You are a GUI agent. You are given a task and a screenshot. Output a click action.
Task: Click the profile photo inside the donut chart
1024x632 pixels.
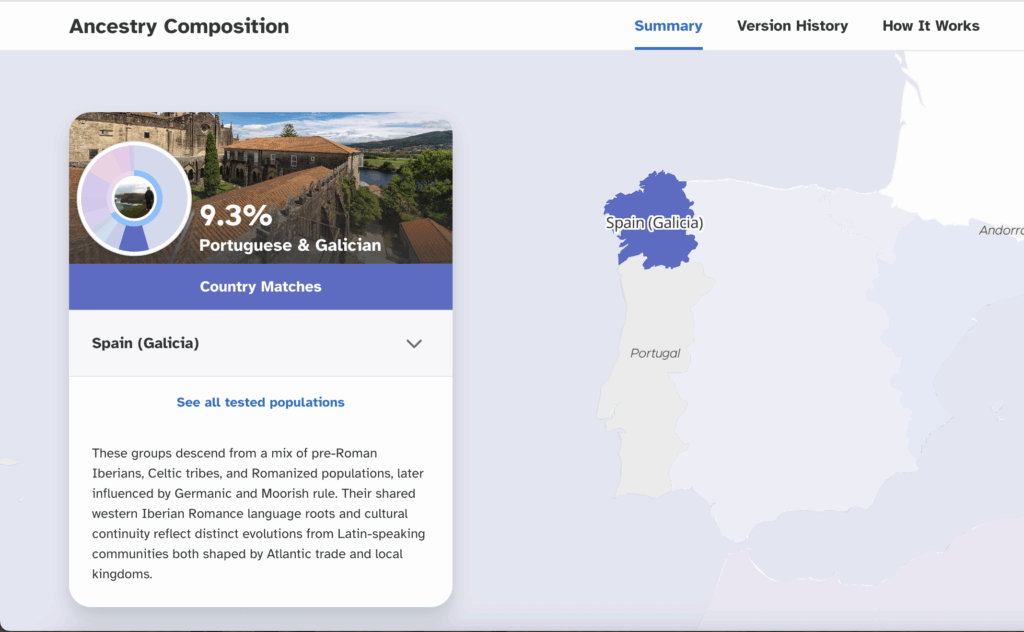tap(134, 198)
